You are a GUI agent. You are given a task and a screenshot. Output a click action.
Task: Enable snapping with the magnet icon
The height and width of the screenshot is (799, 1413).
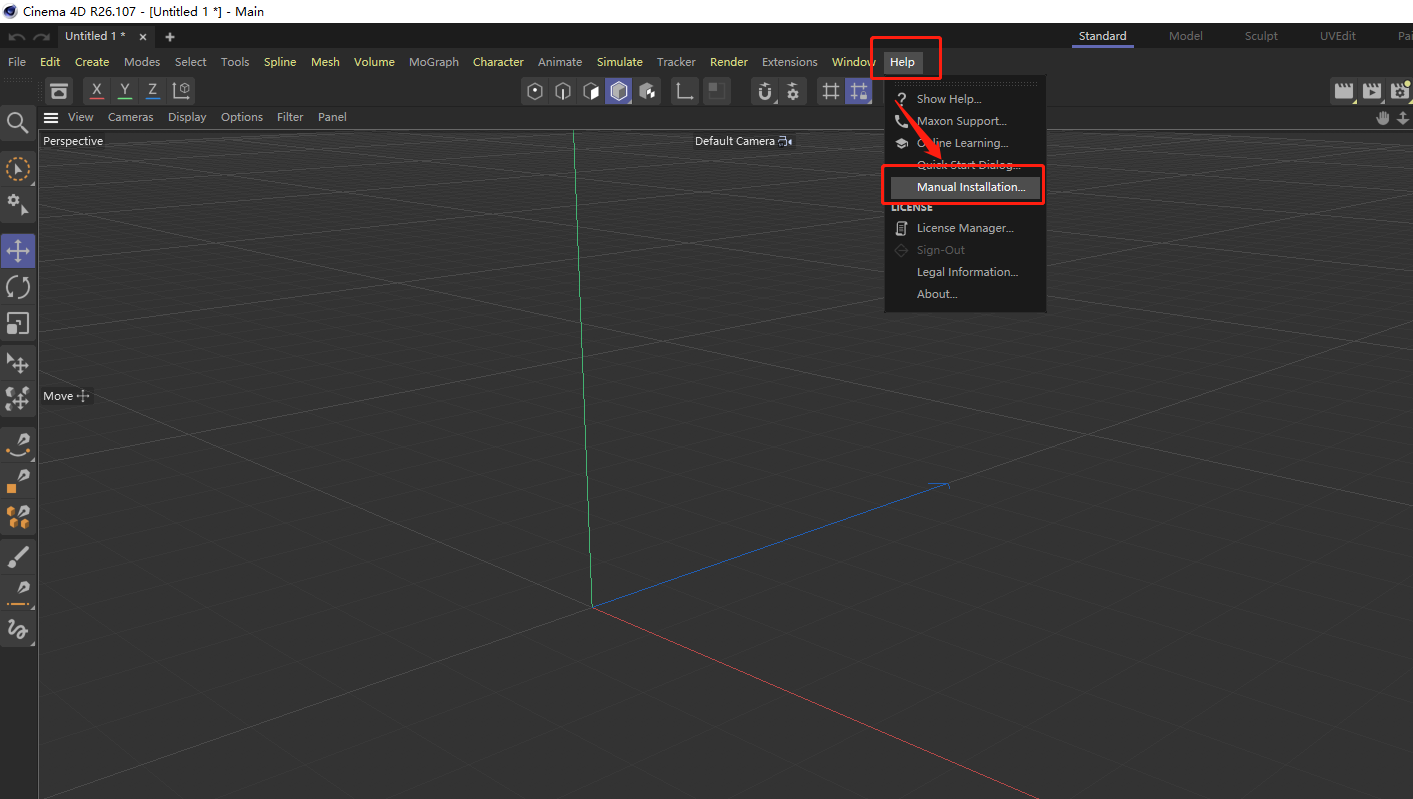(764, 90)
